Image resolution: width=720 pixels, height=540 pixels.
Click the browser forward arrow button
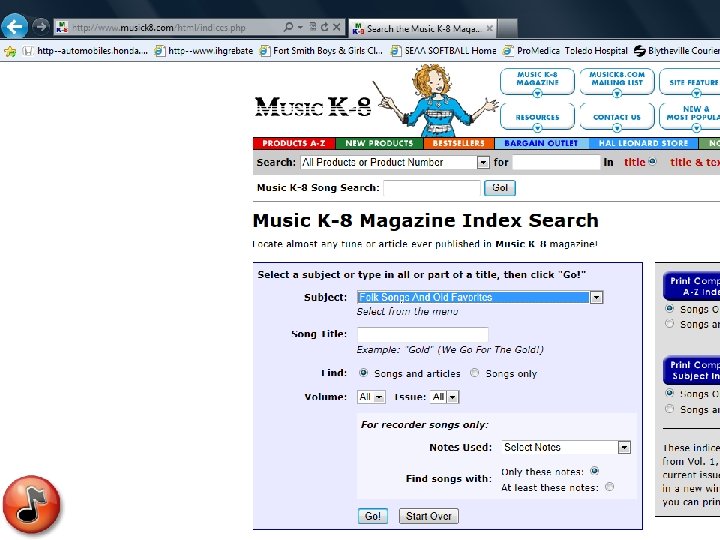tap(41, 26)
